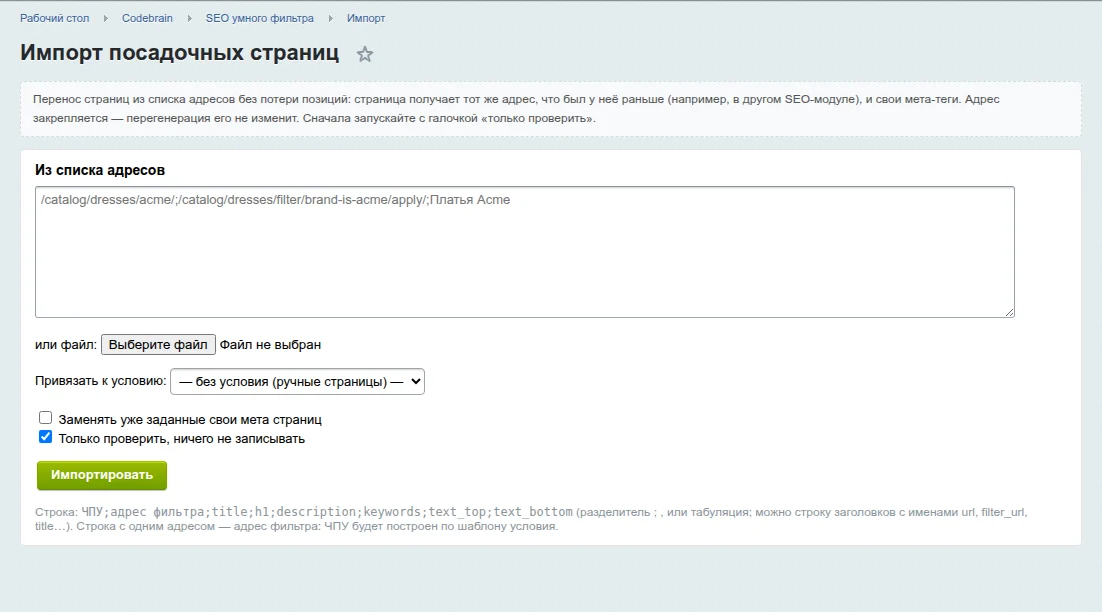This screenshot has width=1102, height=612.
Task: Go to the Codebrain breadcrumb
Action: click(x=147, y=18)
